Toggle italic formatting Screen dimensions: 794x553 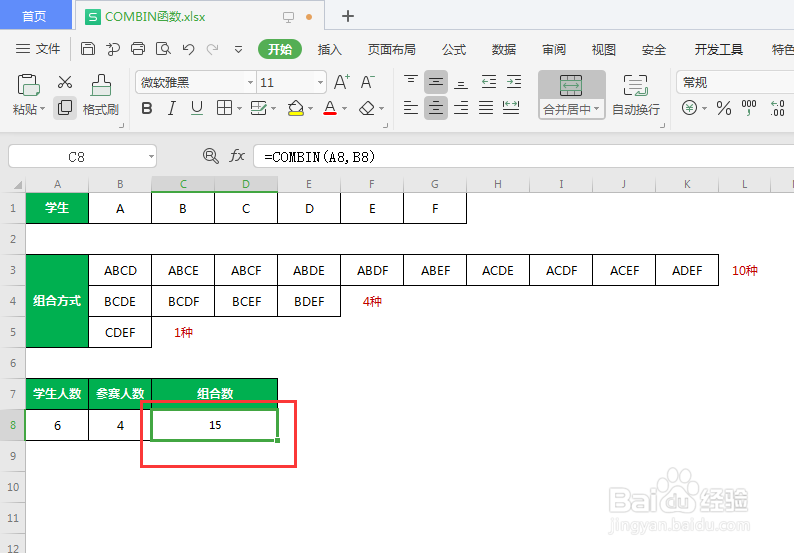tap(172, 108)
